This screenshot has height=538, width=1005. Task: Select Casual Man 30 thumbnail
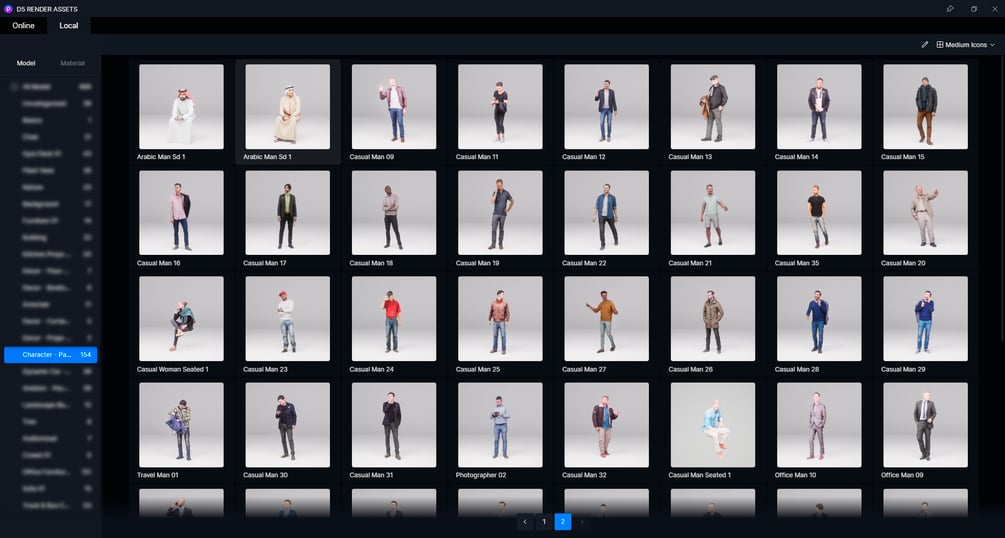pos(288,425)
